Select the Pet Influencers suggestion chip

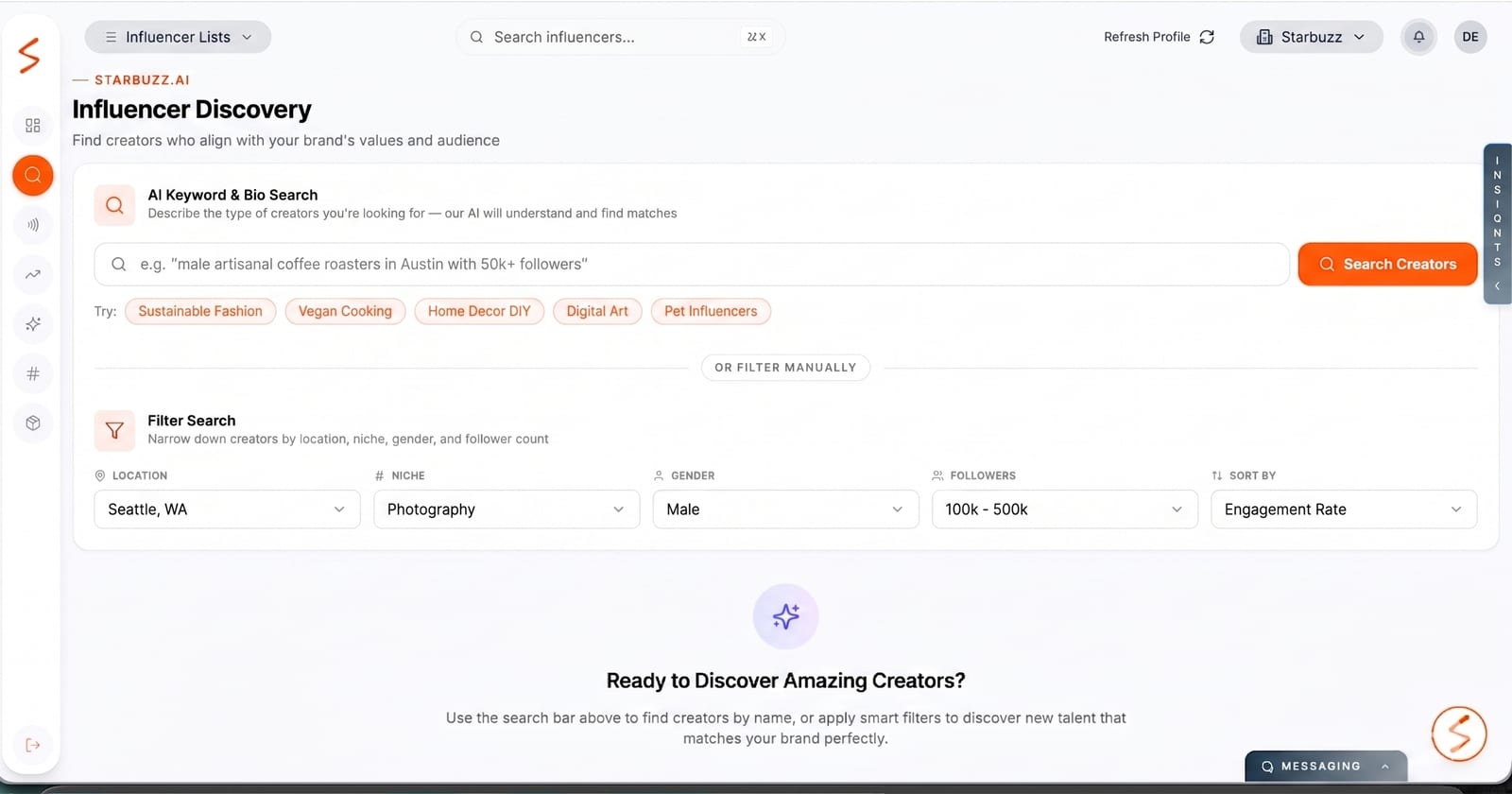click(710, 311)
